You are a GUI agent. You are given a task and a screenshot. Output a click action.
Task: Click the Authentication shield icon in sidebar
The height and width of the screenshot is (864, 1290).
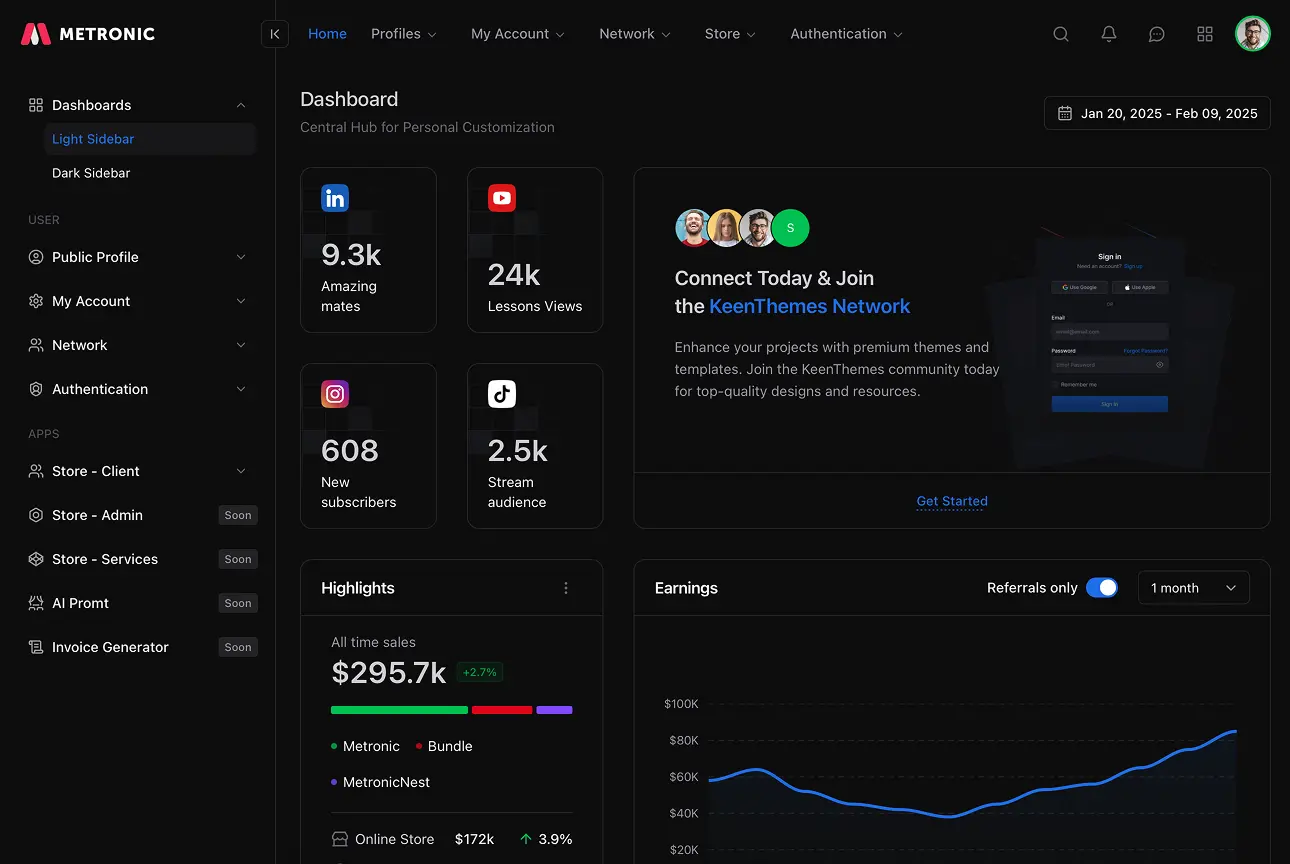(36, 389)
